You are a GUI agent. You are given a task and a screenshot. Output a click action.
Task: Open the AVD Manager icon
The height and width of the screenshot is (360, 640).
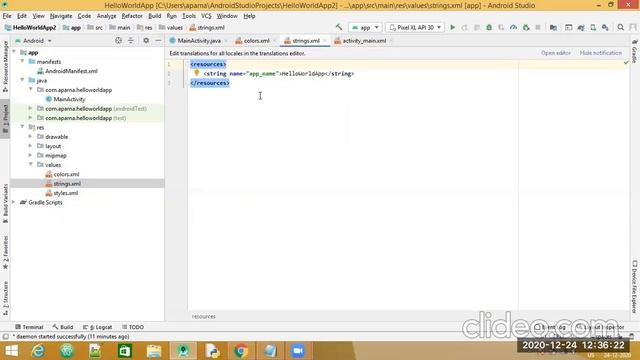click(593, 27)
